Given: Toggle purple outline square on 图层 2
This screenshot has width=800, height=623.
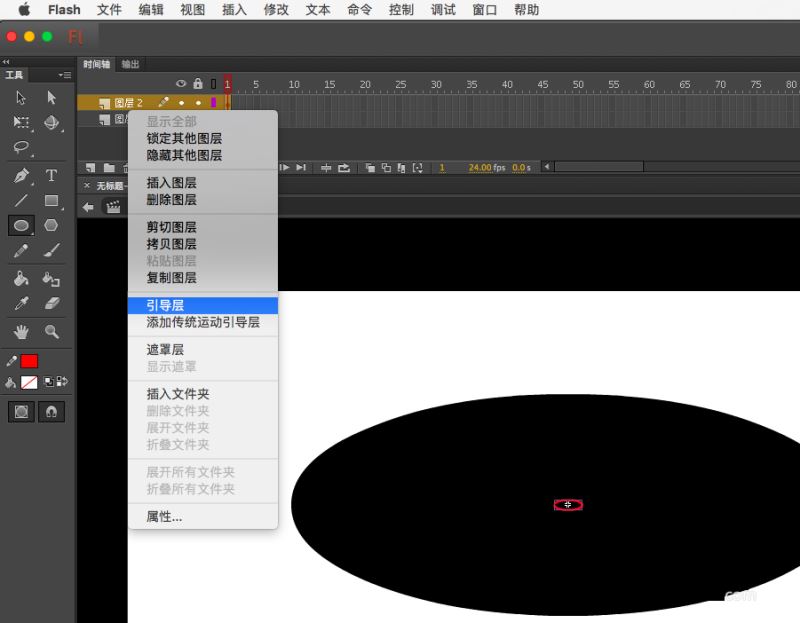Looking at the screenshot, I should click(214, 103).
